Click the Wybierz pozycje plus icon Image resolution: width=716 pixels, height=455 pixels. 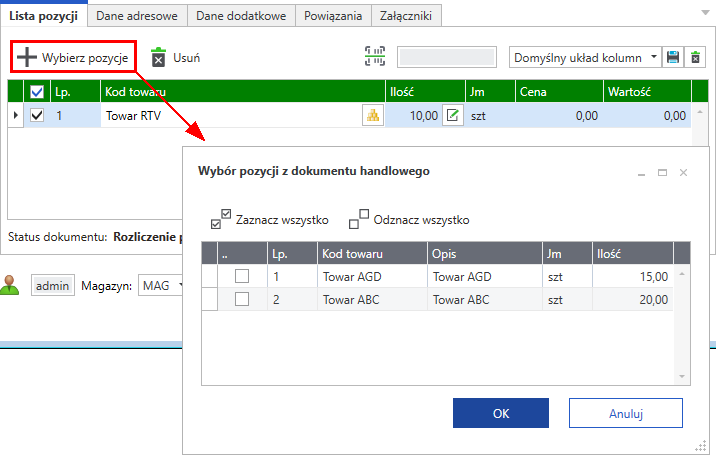pos(27,57)
